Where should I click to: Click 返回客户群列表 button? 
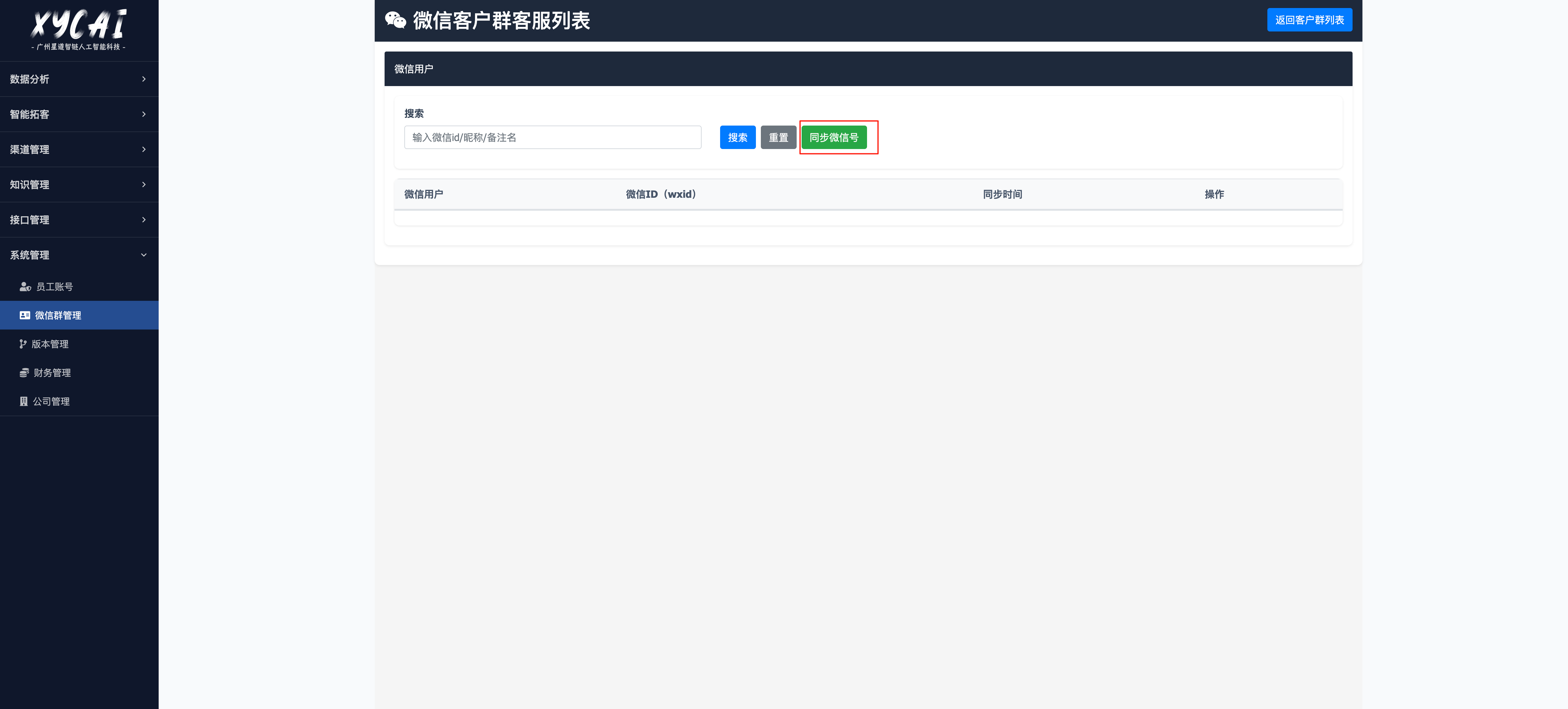[x=1309, y=20]
